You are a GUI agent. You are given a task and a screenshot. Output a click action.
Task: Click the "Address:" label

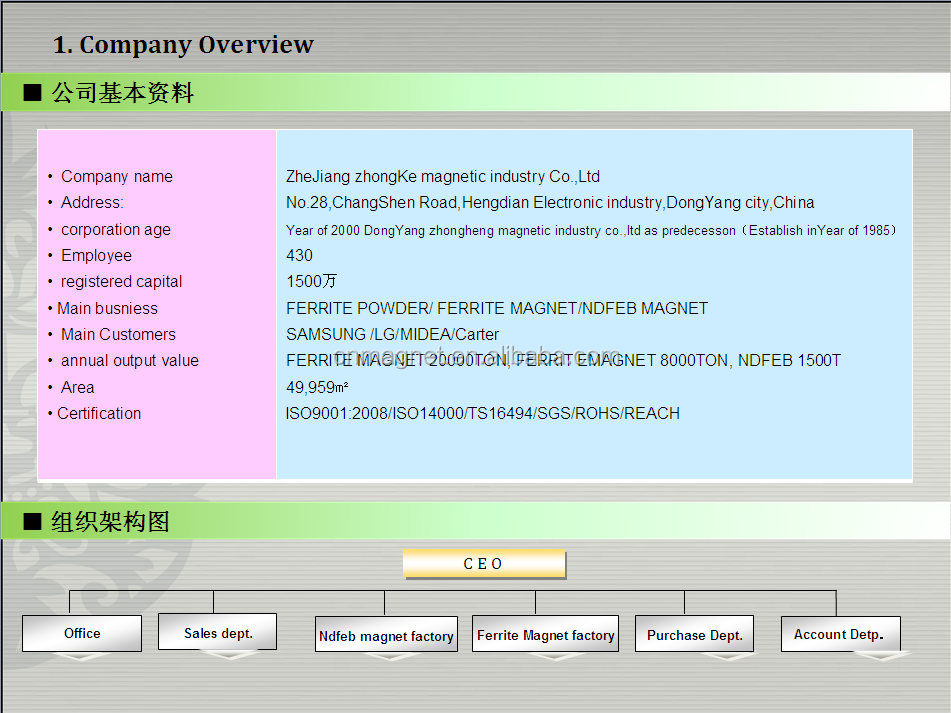92,203
